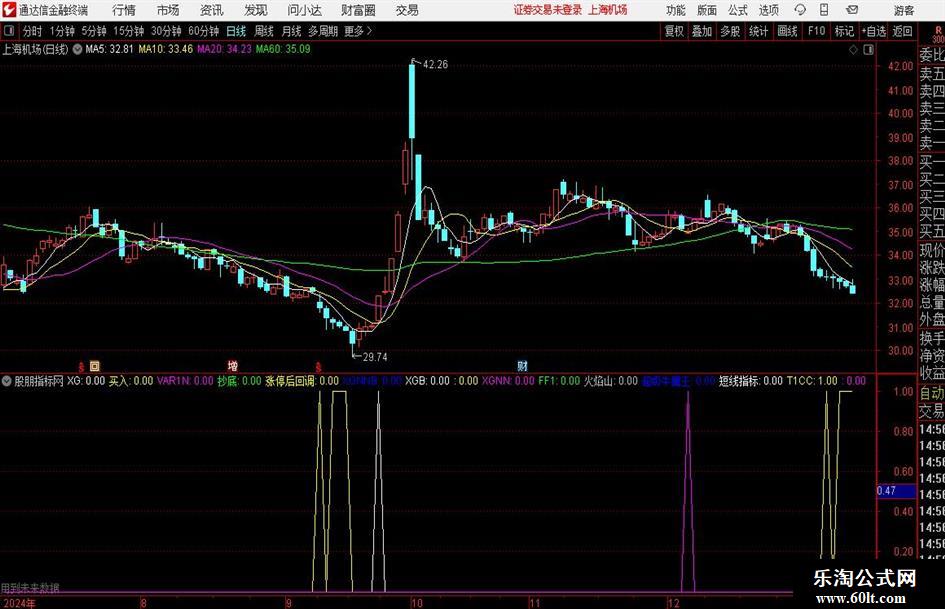Screen dimensions: 945x609
Task: Open the 资讯 menu
Action: coord(212,10)
